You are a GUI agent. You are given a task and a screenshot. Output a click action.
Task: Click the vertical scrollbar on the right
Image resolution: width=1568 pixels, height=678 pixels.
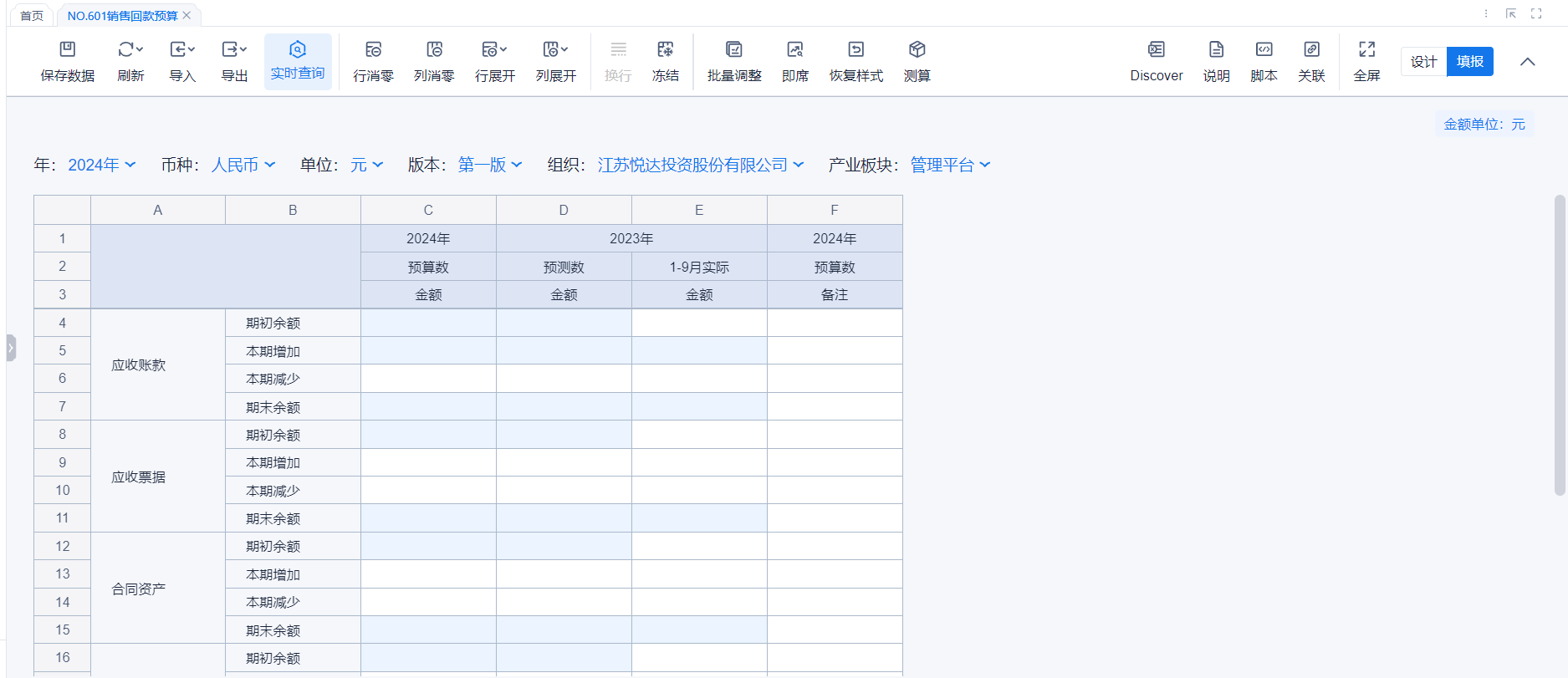click(x=1559, y=344)
